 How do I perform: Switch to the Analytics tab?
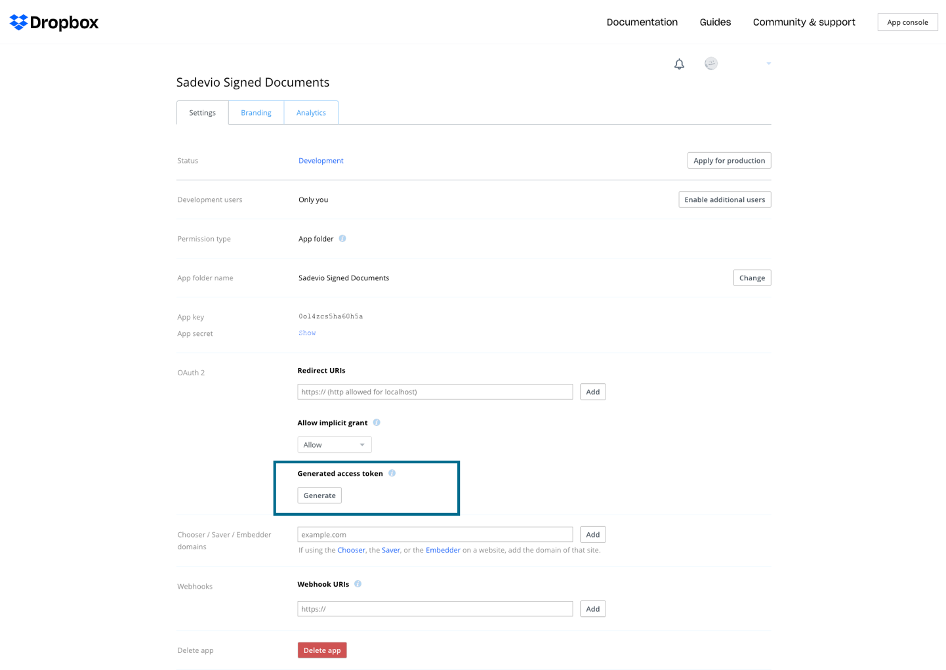(311, 113)
